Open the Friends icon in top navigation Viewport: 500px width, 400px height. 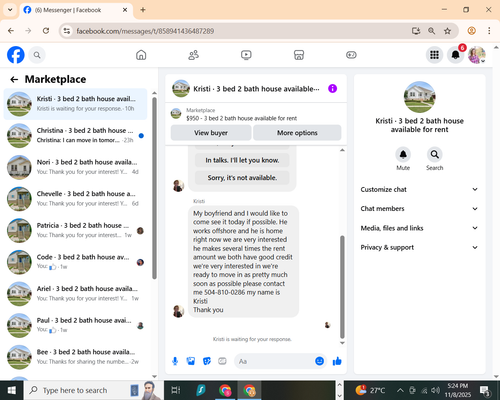pyautogui.click(x=193, y=55)
